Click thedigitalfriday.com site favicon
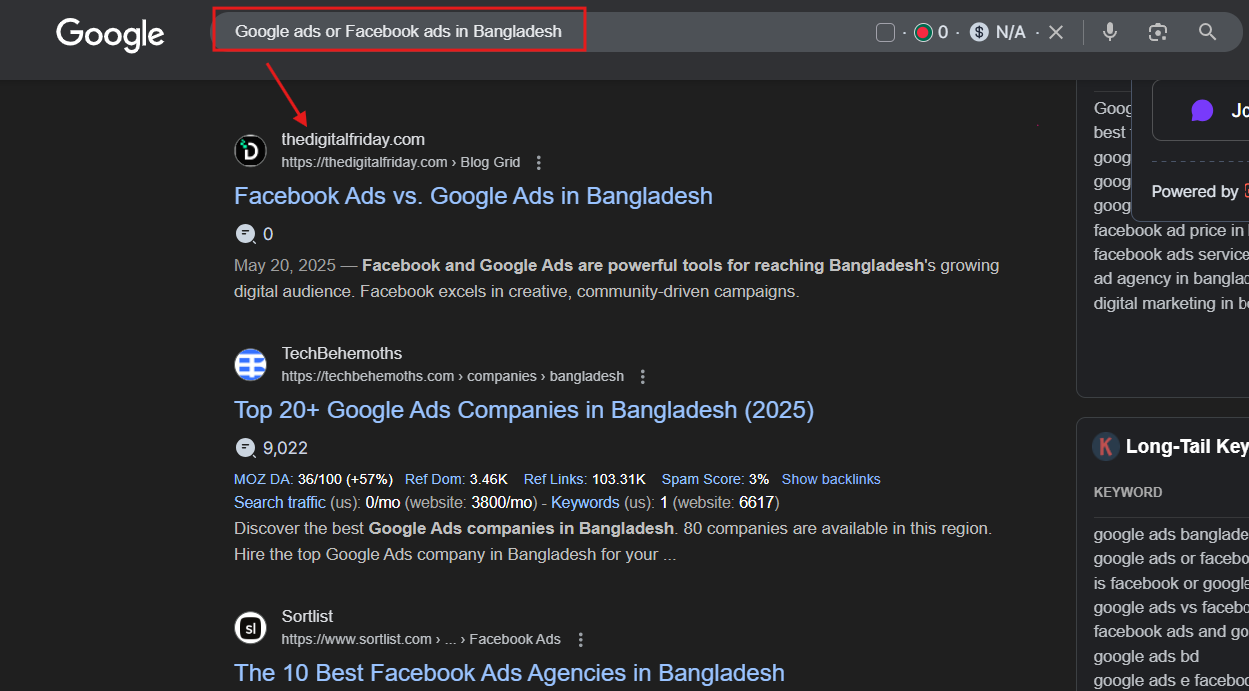The height and width of the screenshot is (691, 1249). tap(250, 151)
